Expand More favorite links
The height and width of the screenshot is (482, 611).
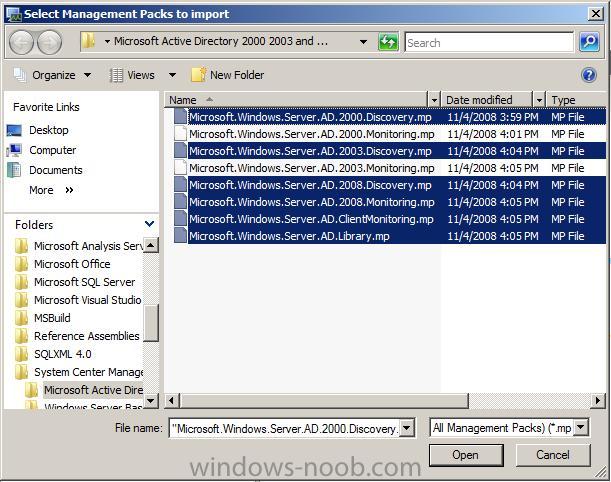51,190
